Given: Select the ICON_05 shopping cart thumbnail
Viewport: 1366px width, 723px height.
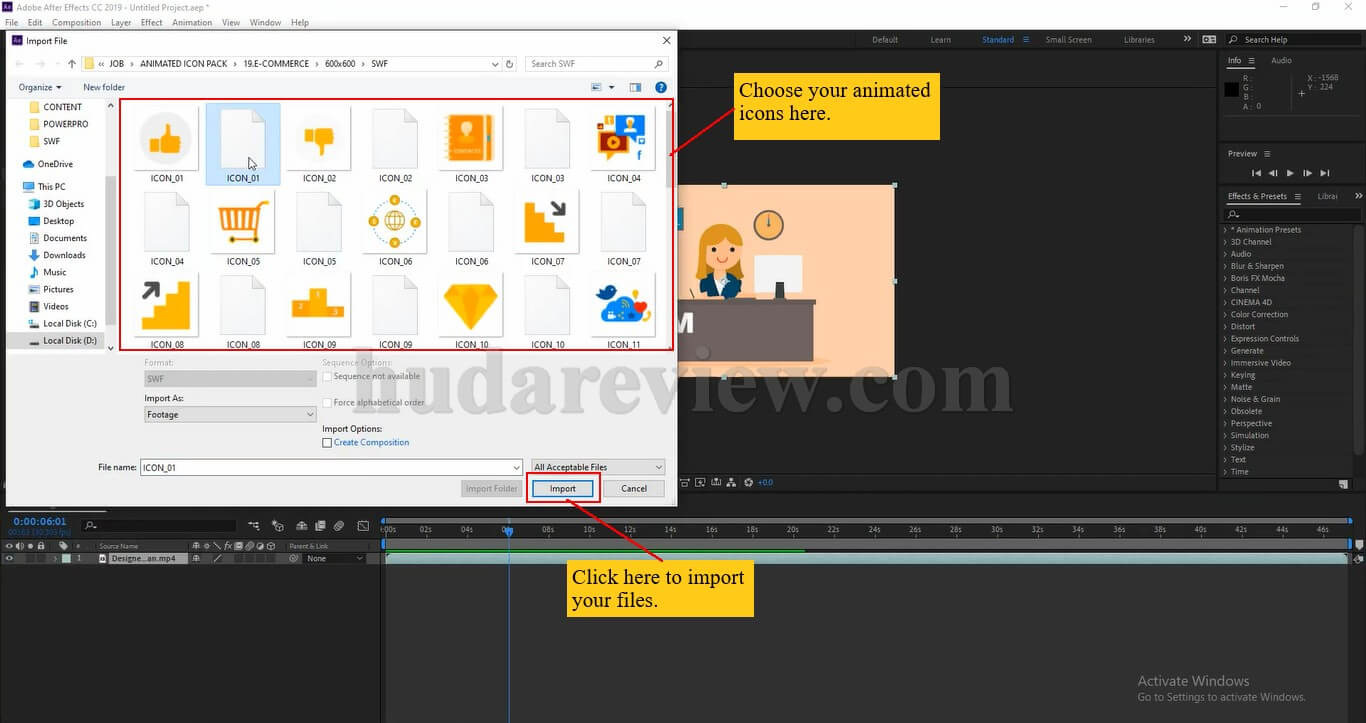Looking at the screenshot, I should [242, 222].
